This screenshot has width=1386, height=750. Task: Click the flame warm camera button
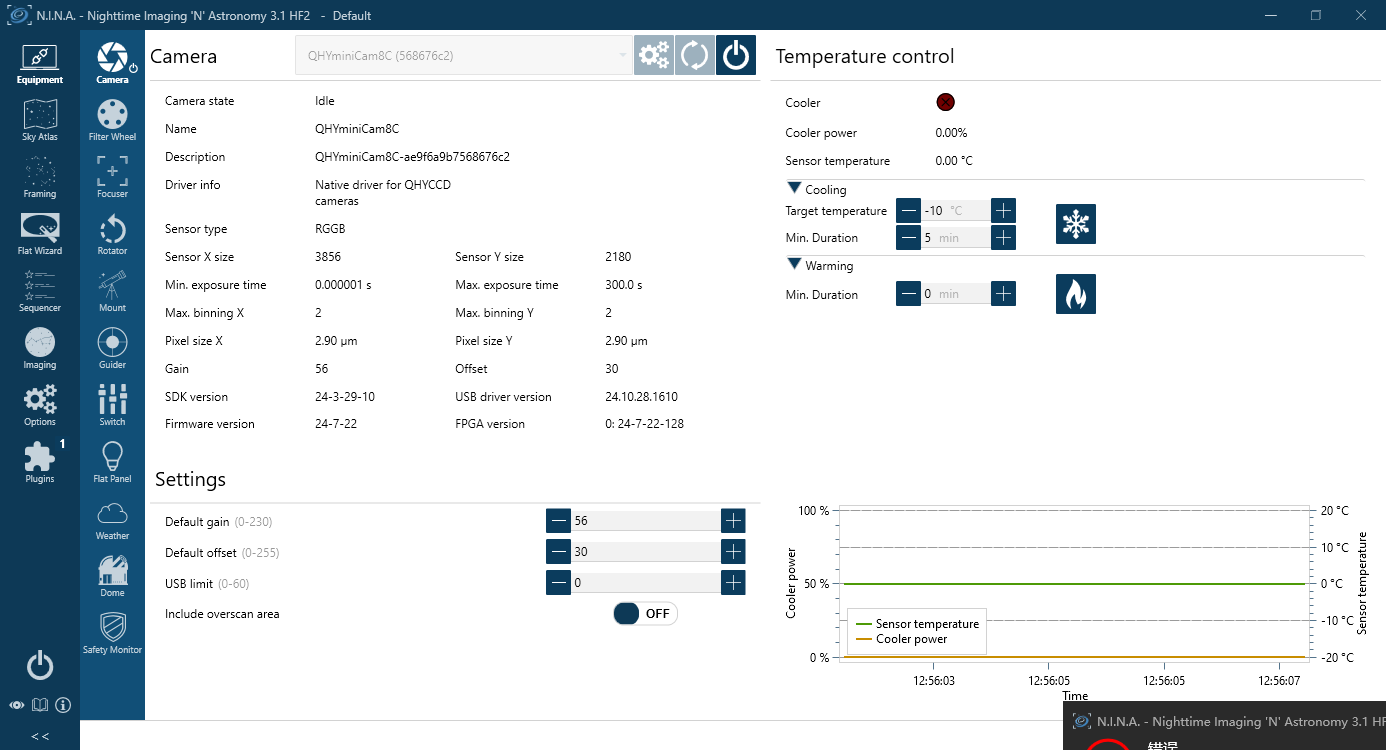[1076, 294]
